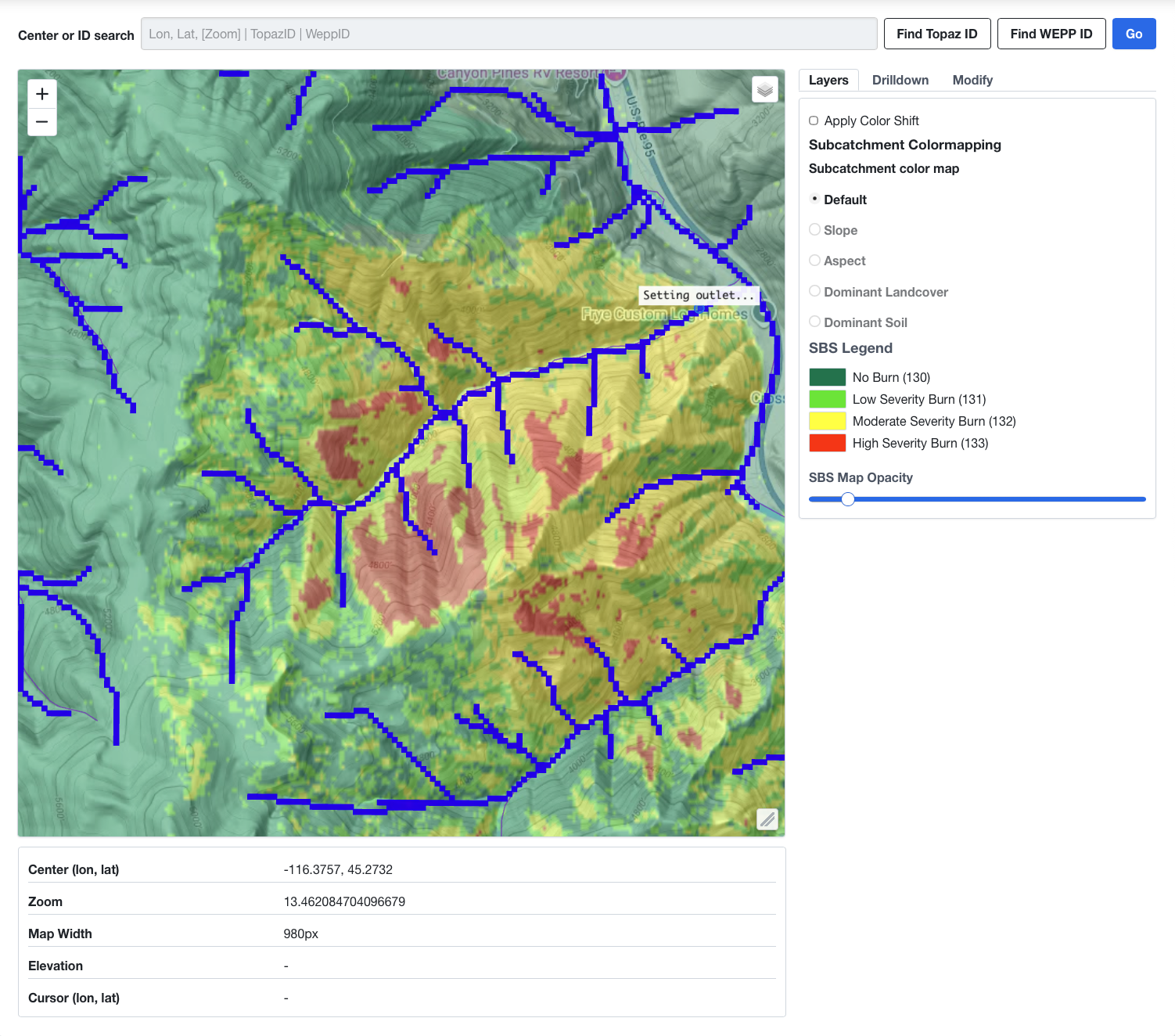The image size is (1175, 1036).
Task: Click the map resize handle icon
Action: click(767, 819)
